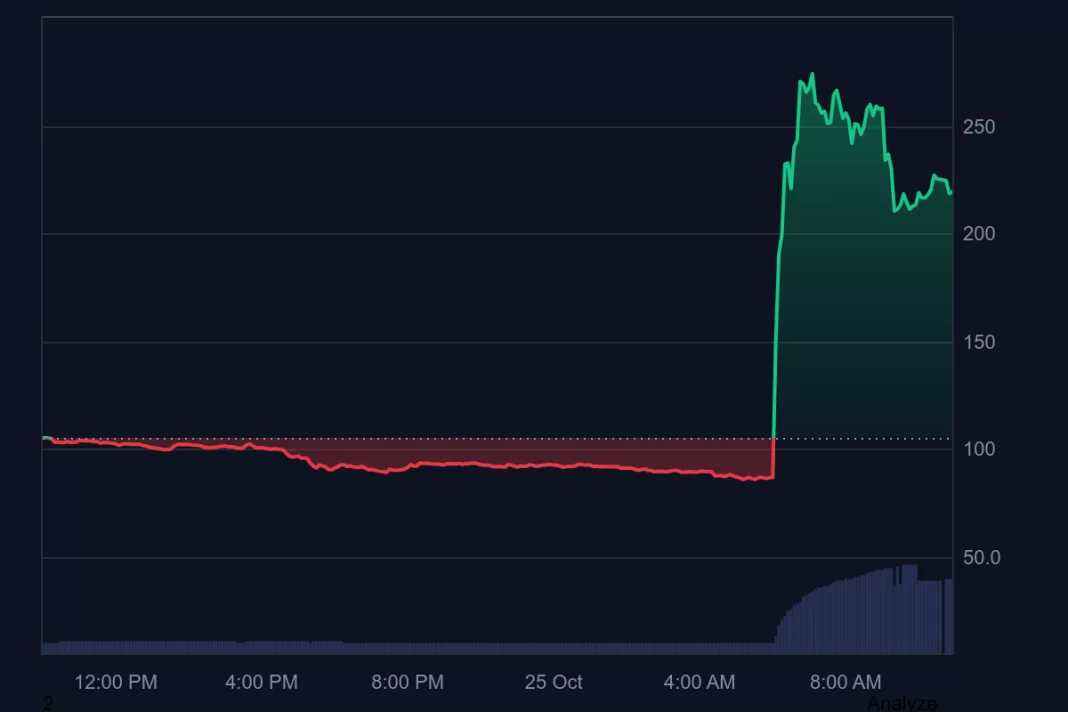Image resolution: width=1068 pixels, height=712 pixels.
Task: Click the 4:00 AM time axis label
Action: (x=699, y=682)
